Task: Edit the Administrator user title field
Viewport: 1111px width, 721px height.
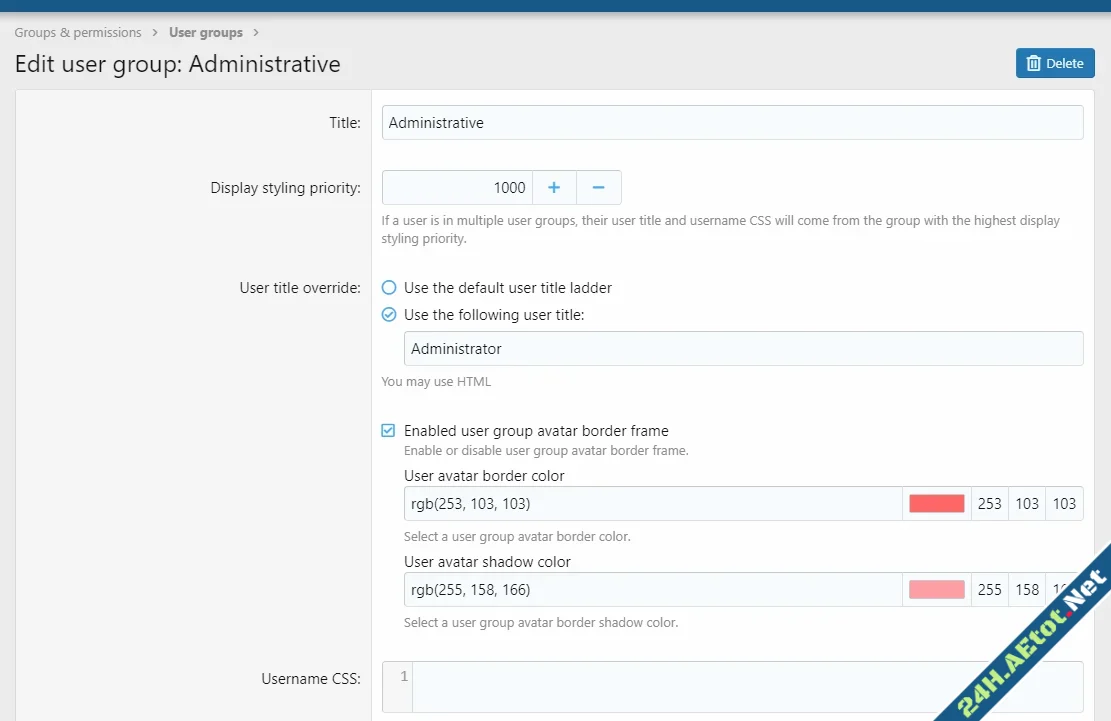Action: point(743,349)
